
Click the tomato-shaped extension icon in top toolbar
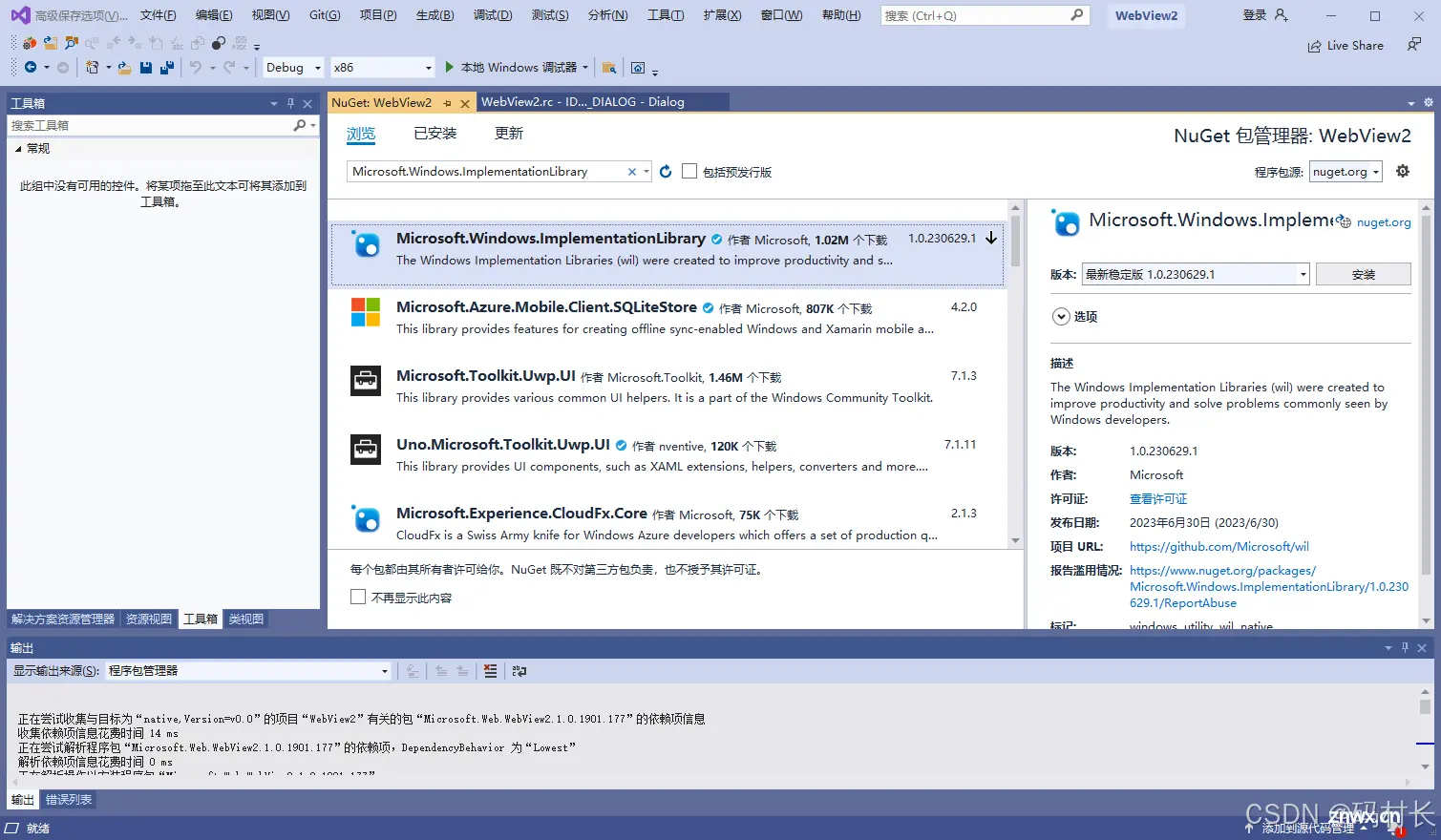pos(30,43)
